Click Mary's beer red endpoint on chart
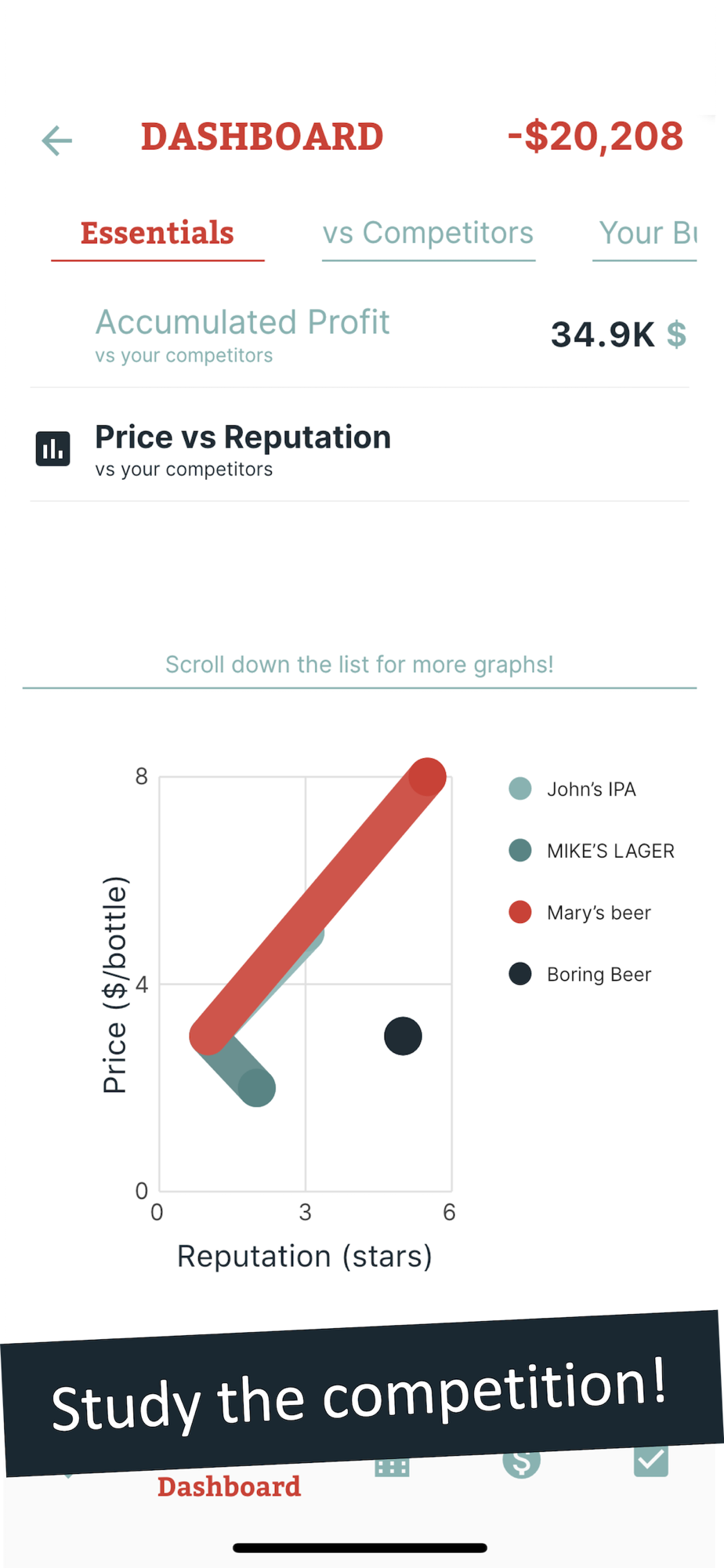 (427, 777)
